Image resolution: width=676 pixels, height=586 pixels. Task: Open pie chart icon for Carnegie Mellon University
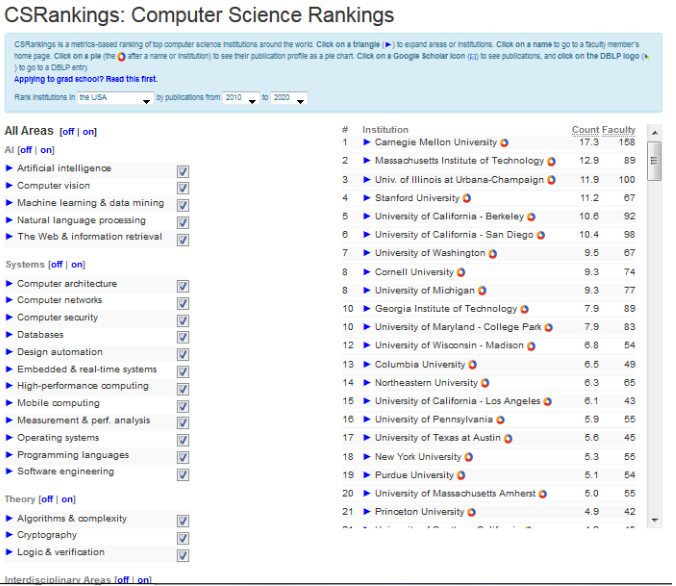click(x=505, y=143)
